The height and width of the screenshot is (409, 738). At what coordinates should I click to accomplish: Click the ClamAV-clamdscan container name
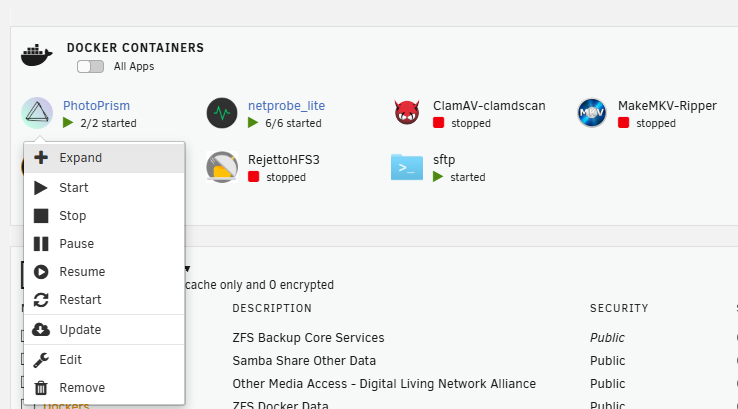click(489, 105)
